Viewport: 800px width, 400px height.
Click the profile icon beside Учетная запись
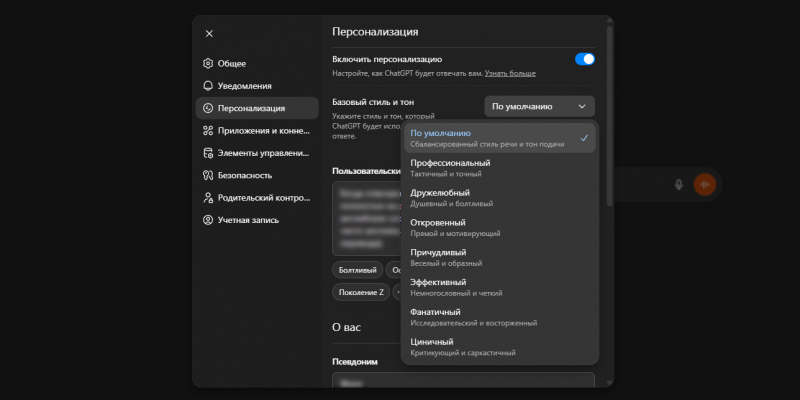(208, 220)
